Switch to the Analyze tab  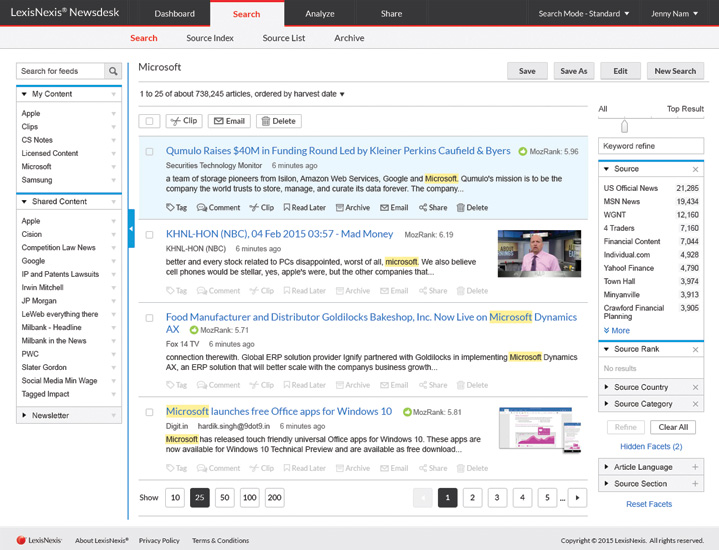(319, 14)
